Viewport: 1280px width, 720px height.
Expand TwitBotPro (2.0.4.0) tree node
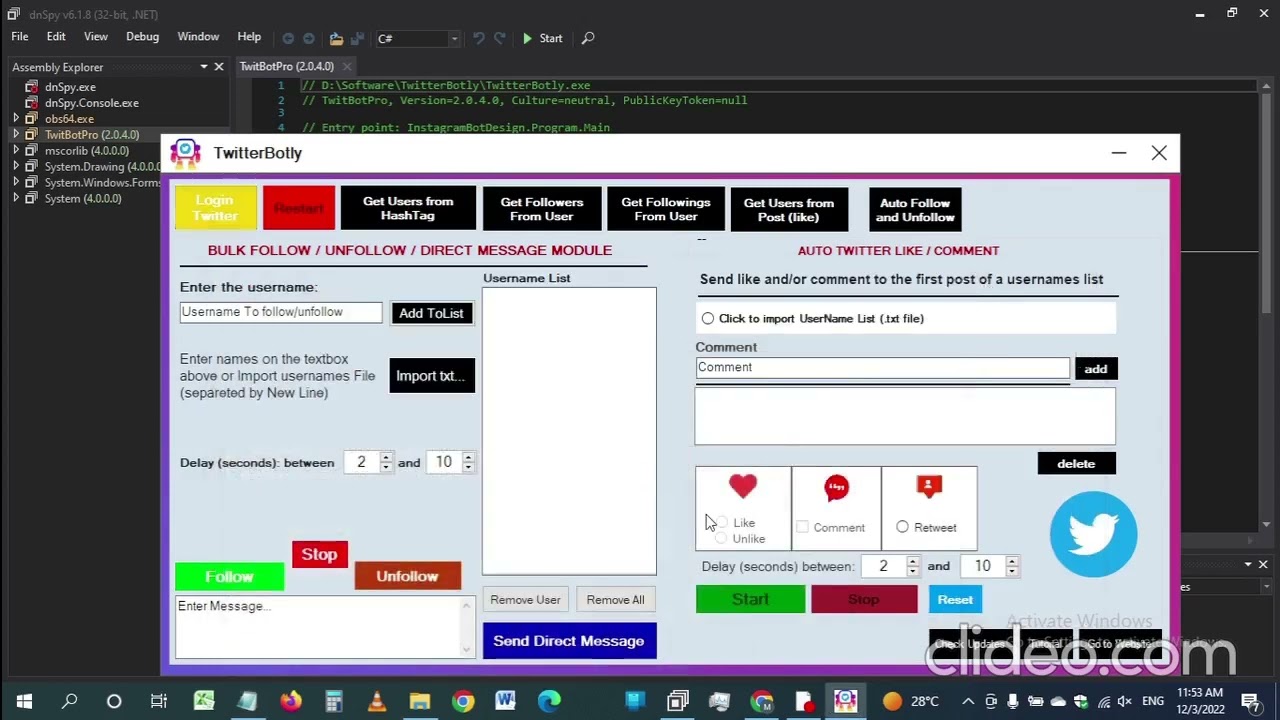click(x=16, y=135)
